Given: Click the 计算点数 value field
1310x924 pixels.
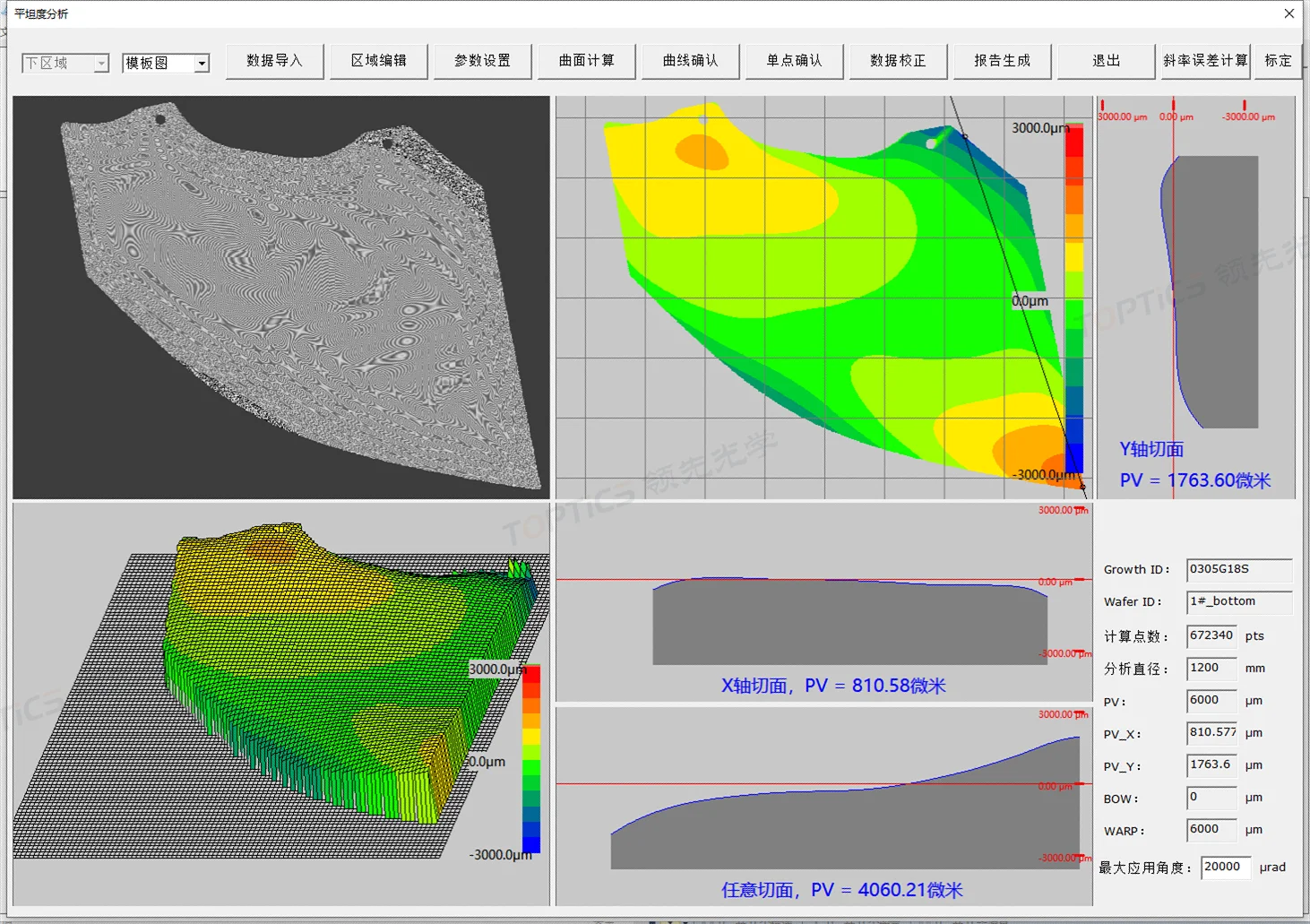Looking at the screenshot, I should pos(1211,636).
